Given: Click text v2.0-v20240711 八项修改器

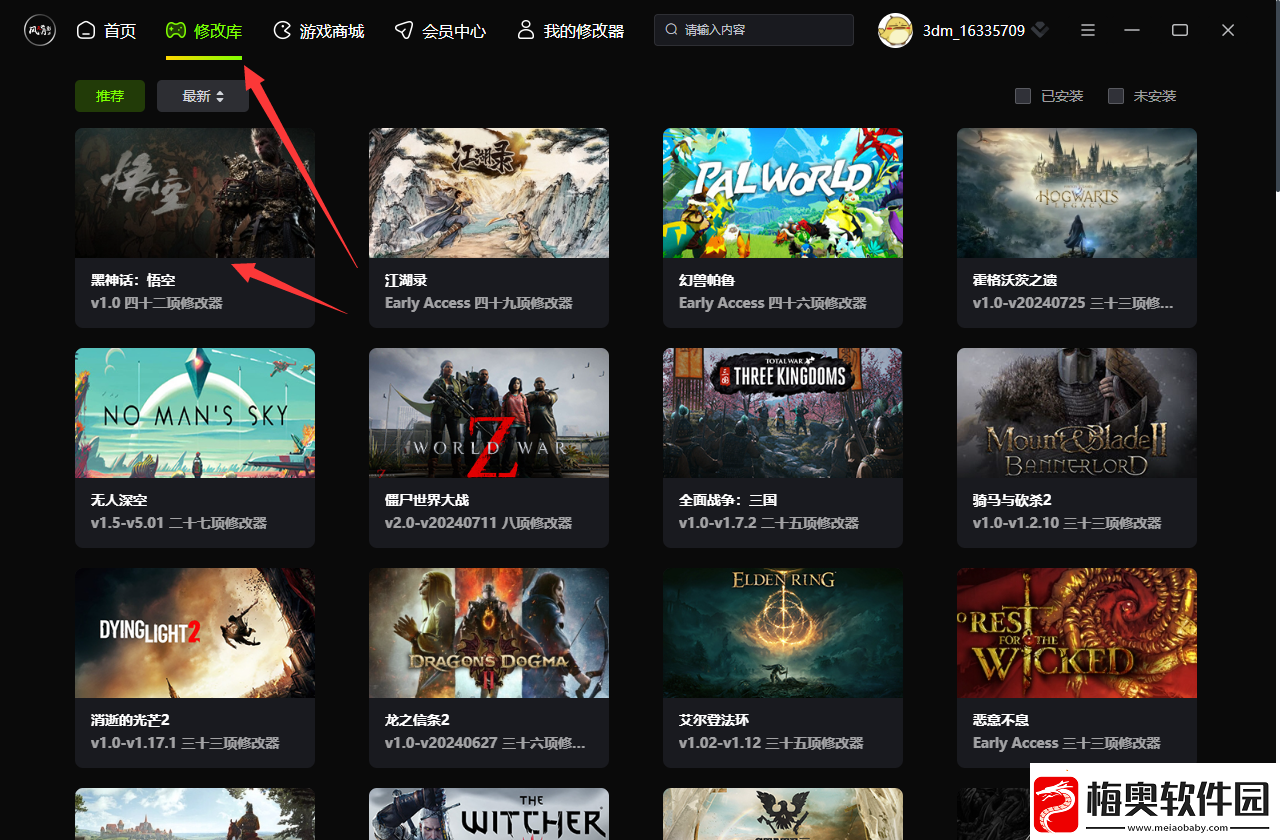Looking at the screenshot, I should 479,523.
